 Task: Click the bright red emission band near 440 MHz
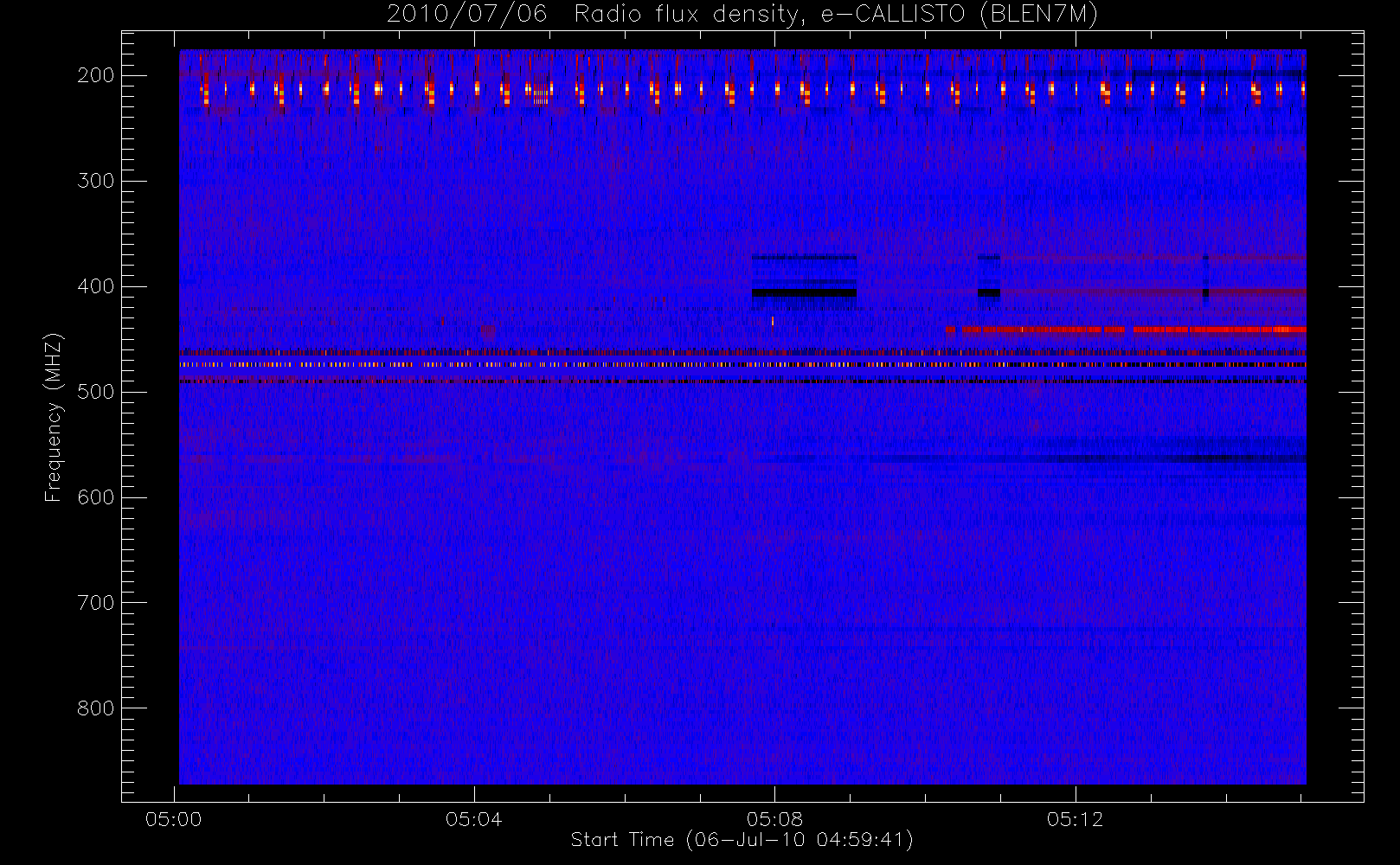coord(1127,330)
